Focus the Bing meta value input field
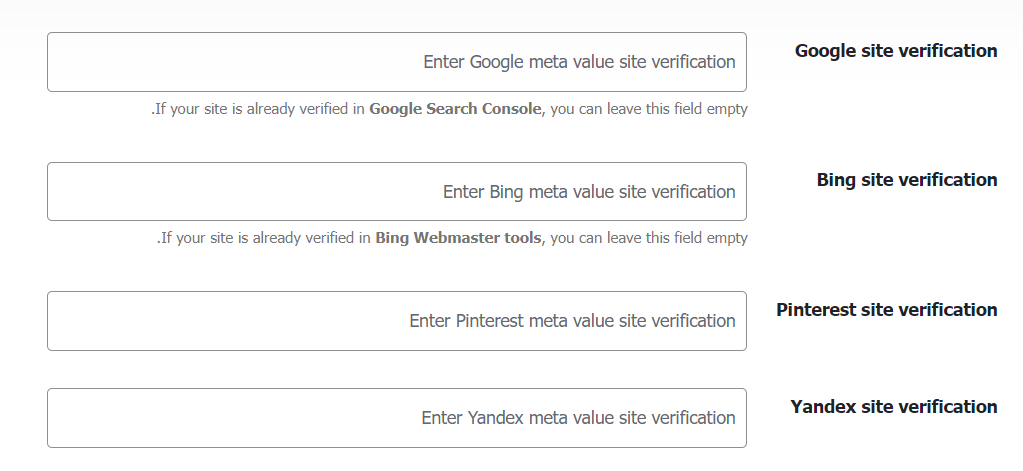The height and width of the screenshot is (471, 1023). pos(300,192)
